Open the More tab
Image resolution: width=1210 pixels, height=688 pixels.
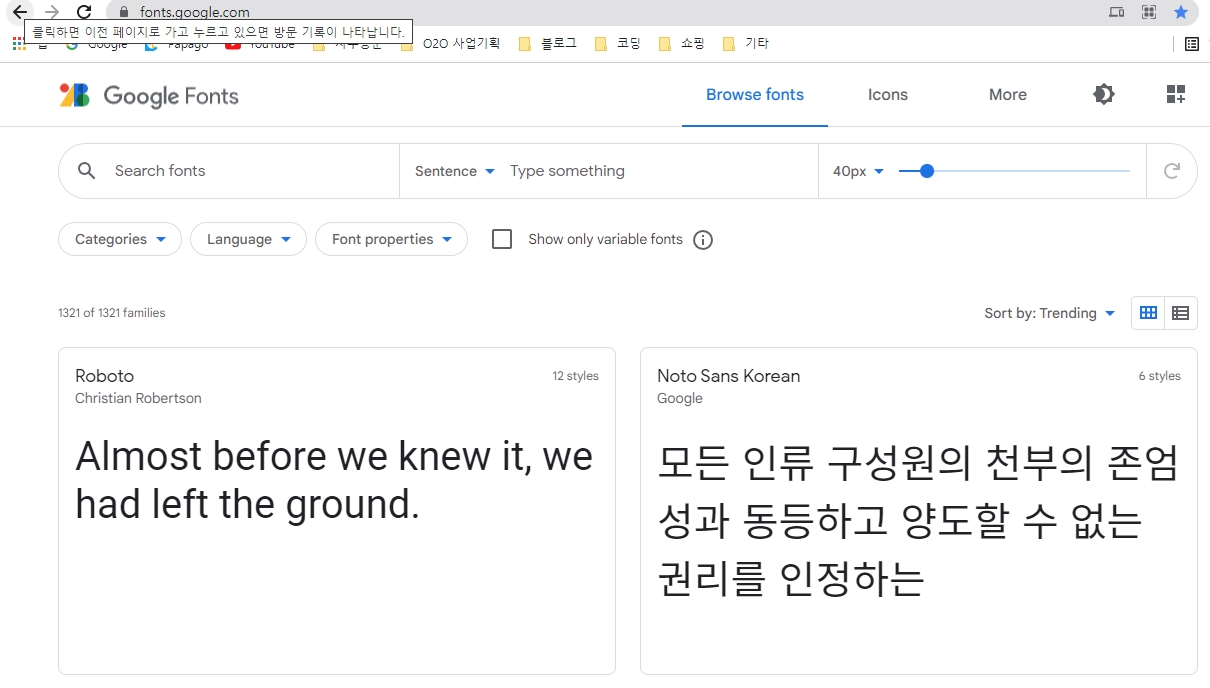[1008, 95]
